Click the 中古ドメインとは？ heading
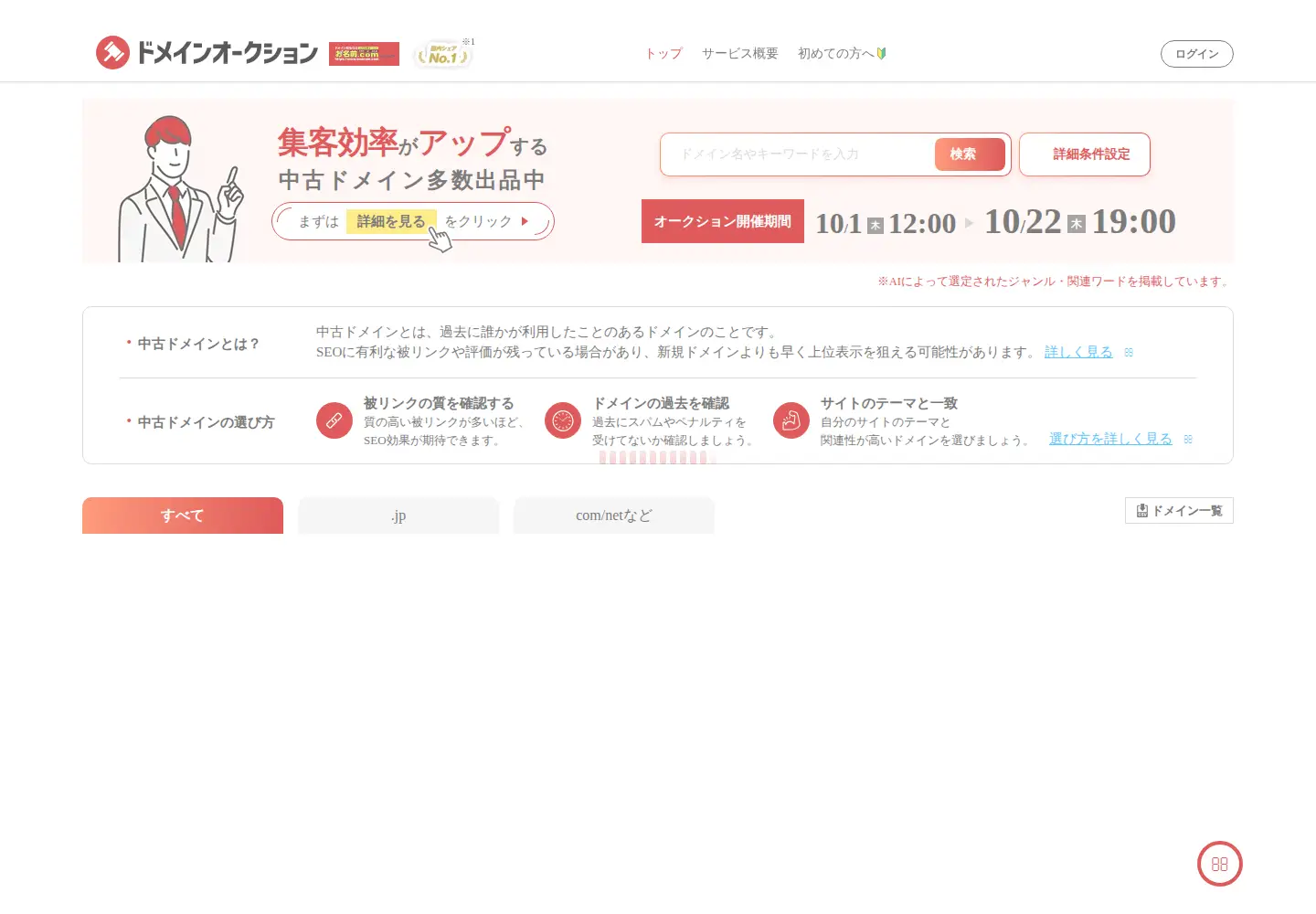This screenshot has height=914, width=1316. click(199, 344)
